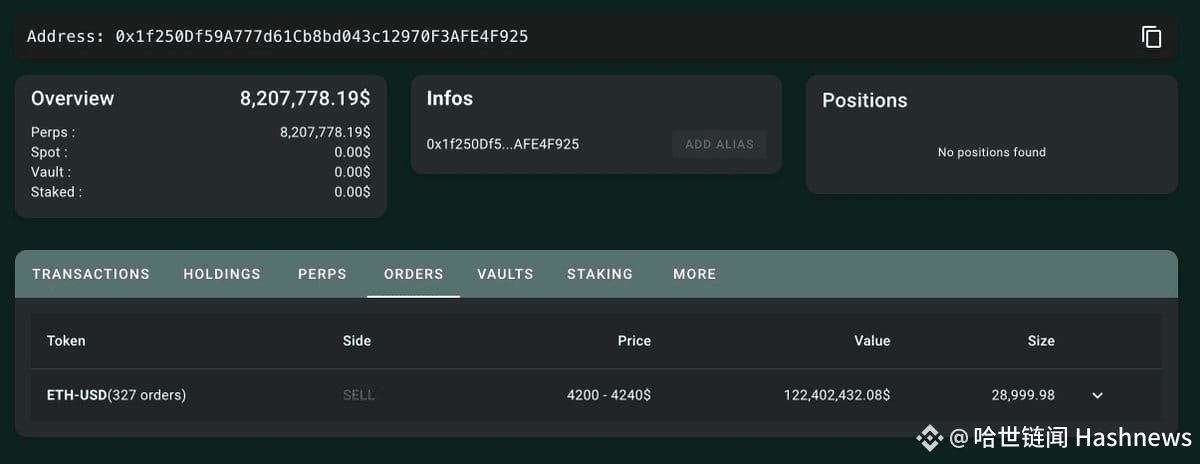Select the PERPS tab
This screenshot has height=464, width=1200.
pyautogui.click(x=322, y=274)
